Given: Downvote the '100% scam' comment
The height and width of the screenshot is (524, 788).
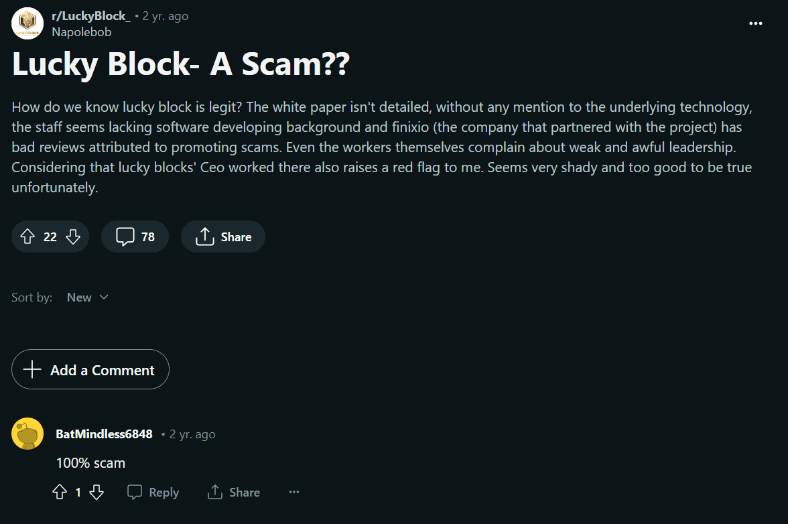Looking at the screenshot, I should click(96, 492).
